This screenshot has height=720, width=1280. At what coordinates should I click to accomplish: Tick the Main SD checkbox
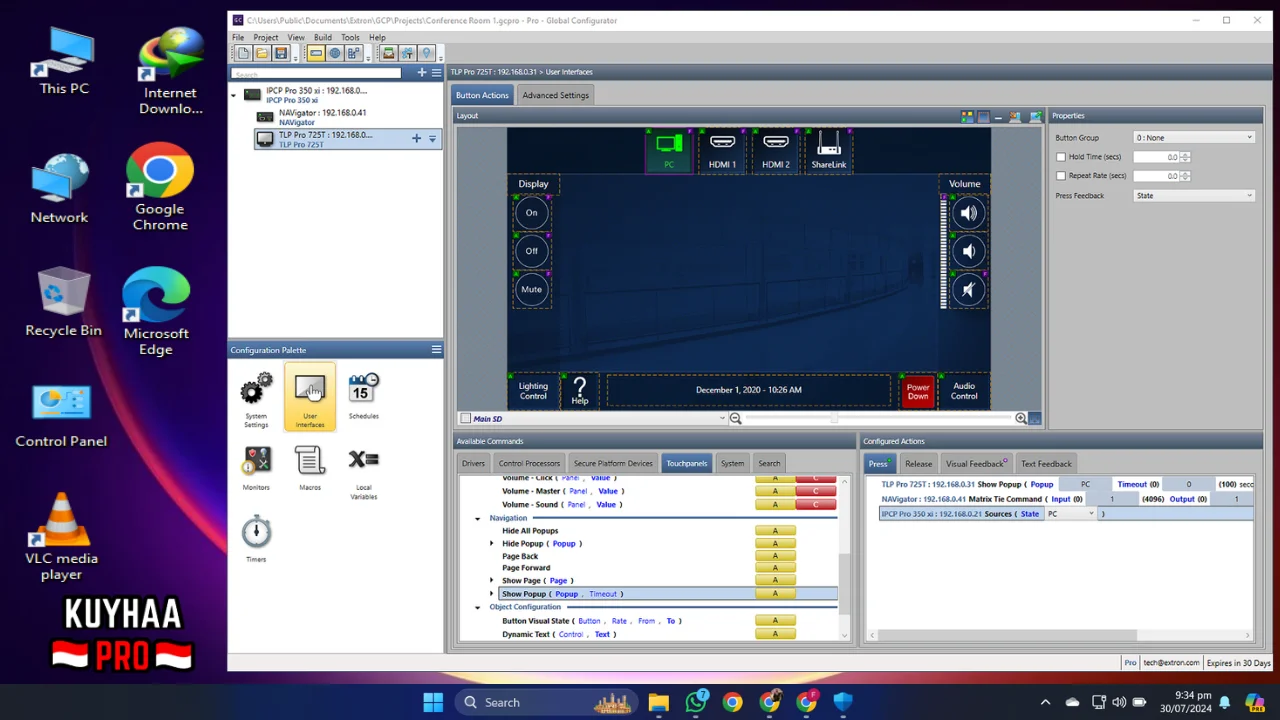pos(465,419)
